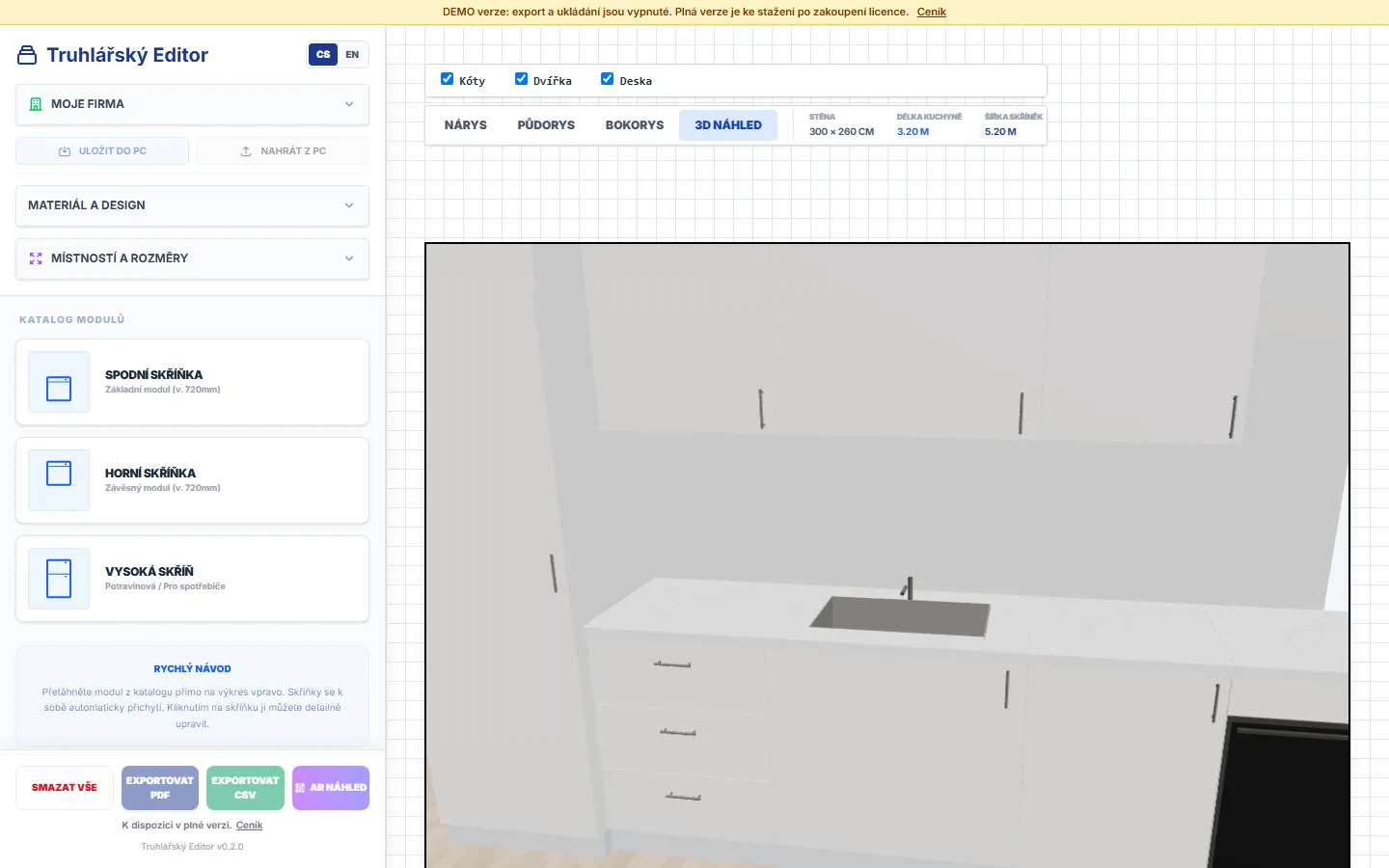This screenshot has height=868, width=1389.
Task: Click the sink in the 3D preview
Action: pyautogui.click(x=901, y=615)
